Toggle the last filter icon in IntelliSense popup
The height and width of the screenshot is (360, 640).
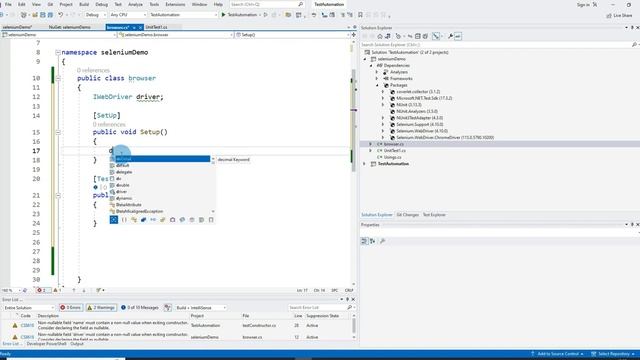[x=211, y=220]
